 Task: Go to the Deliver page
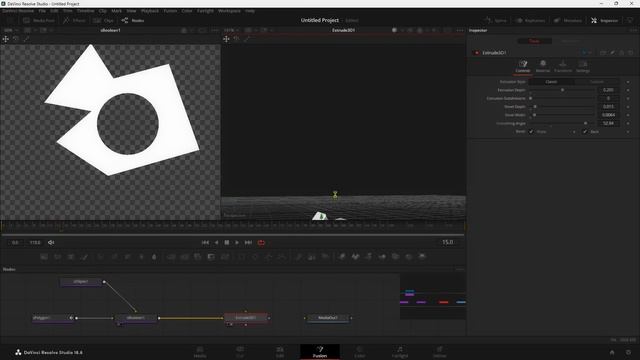[440, 352]
